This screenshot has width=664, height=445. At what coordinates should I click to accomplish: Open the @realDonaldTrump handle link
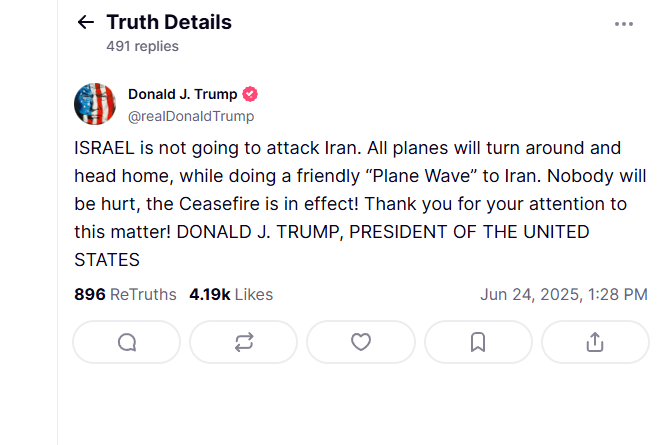point(191,116)
